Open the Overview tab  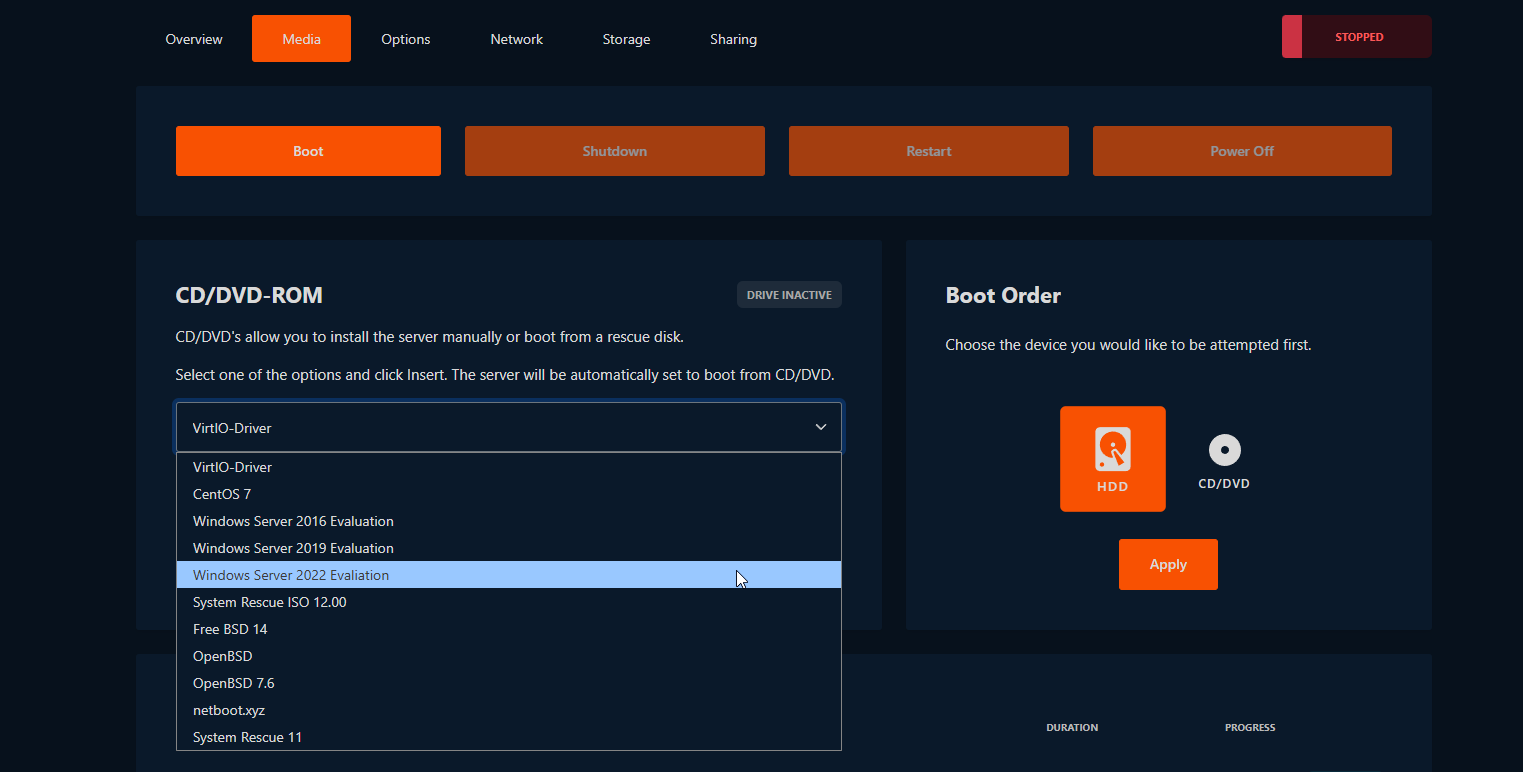pos(194,39)
